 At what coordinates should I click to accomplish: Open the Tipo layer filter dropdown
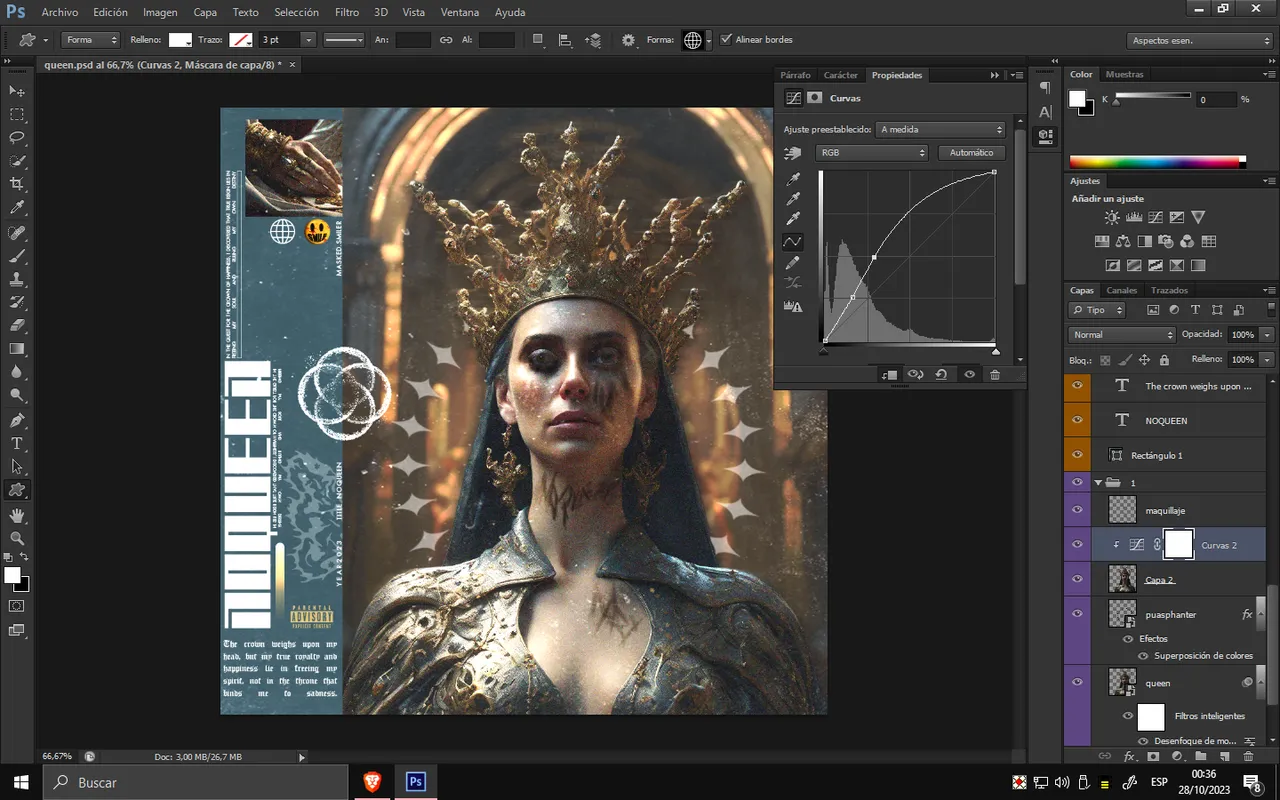click(x=1097, y=310)
